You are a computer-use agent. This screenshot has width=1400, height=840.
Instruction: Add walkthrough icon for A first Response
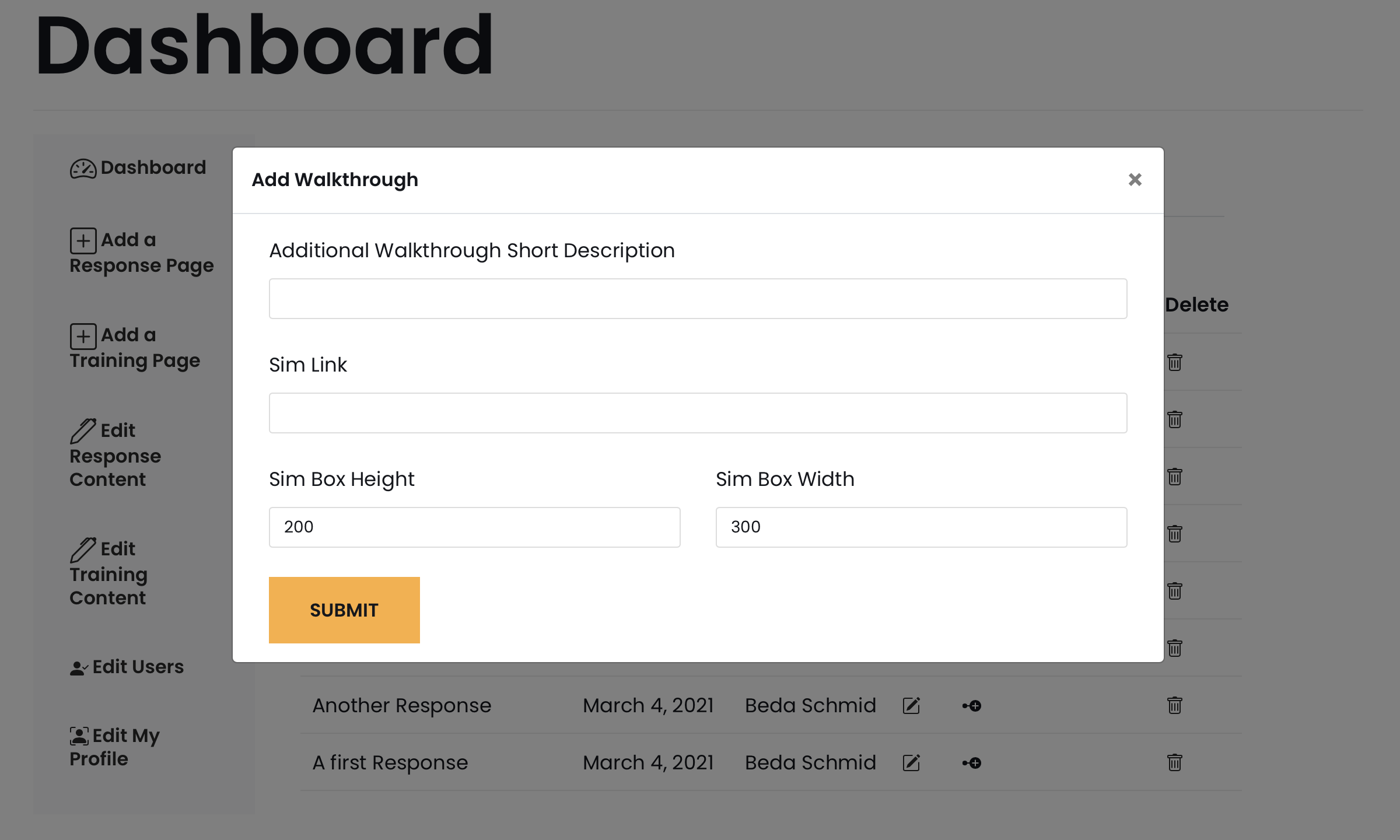click(972, 763)
